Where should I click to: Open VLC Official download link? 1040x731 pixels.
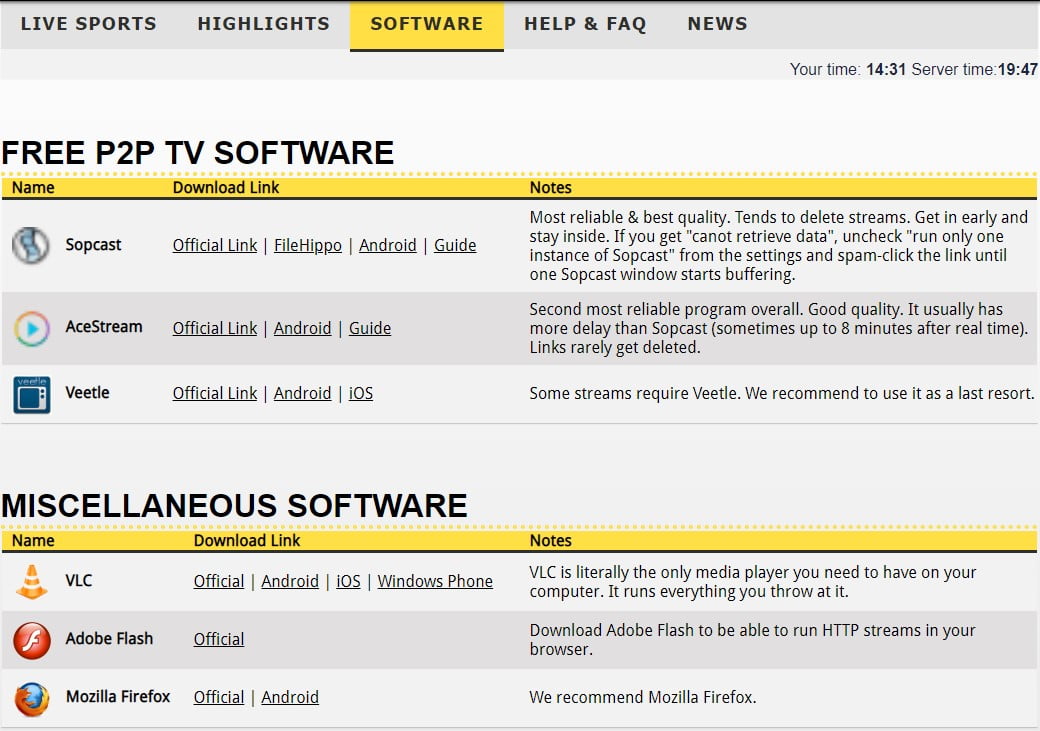tap(219, 581)
